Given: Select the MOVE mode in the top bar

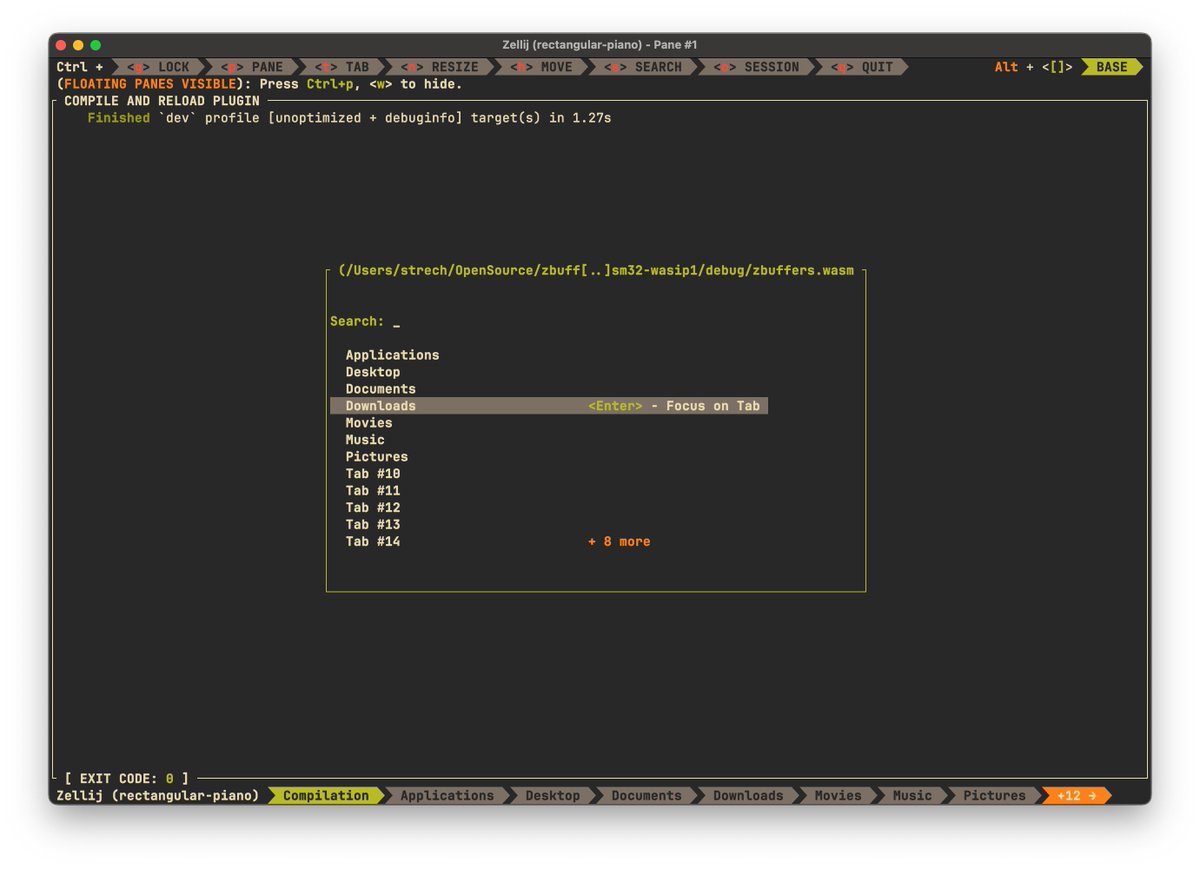Looking at the screenshot, I should pyautogui.click(x=541, y=67).
